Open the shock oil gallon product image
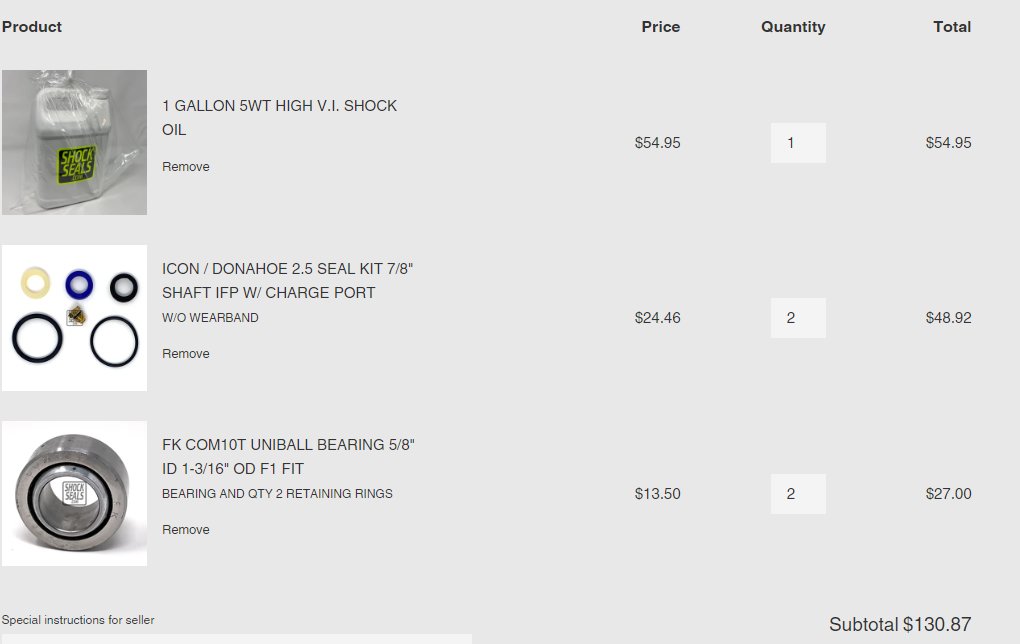Screen dimensions: 1020x644 74,142
